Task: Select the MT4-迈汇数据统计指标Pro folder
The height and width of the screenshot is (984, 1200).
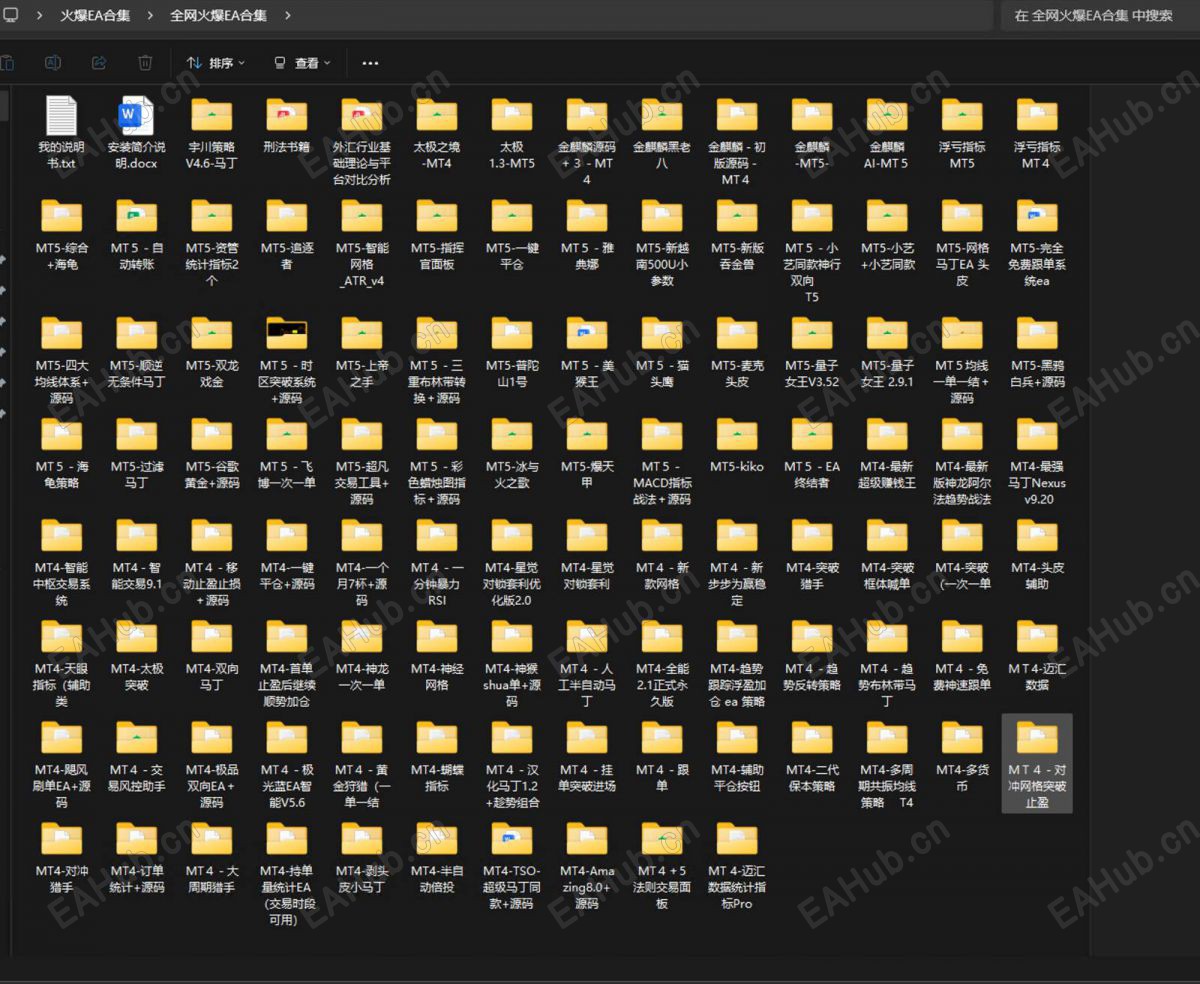Action: 737,866
